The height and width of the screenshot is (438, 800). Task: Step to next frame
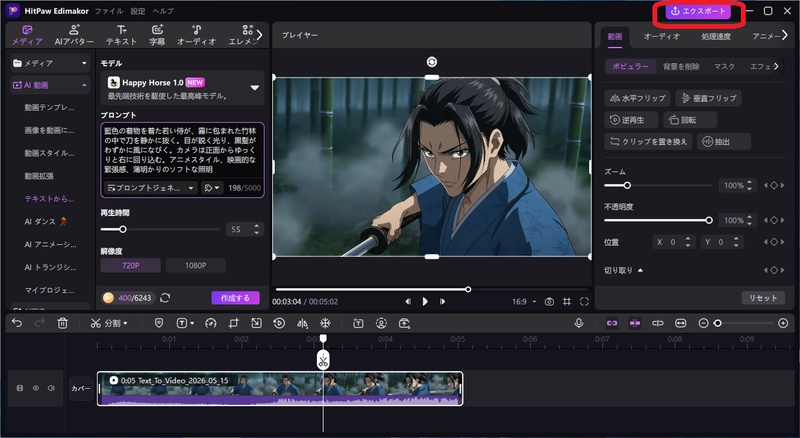pos(442,302)
